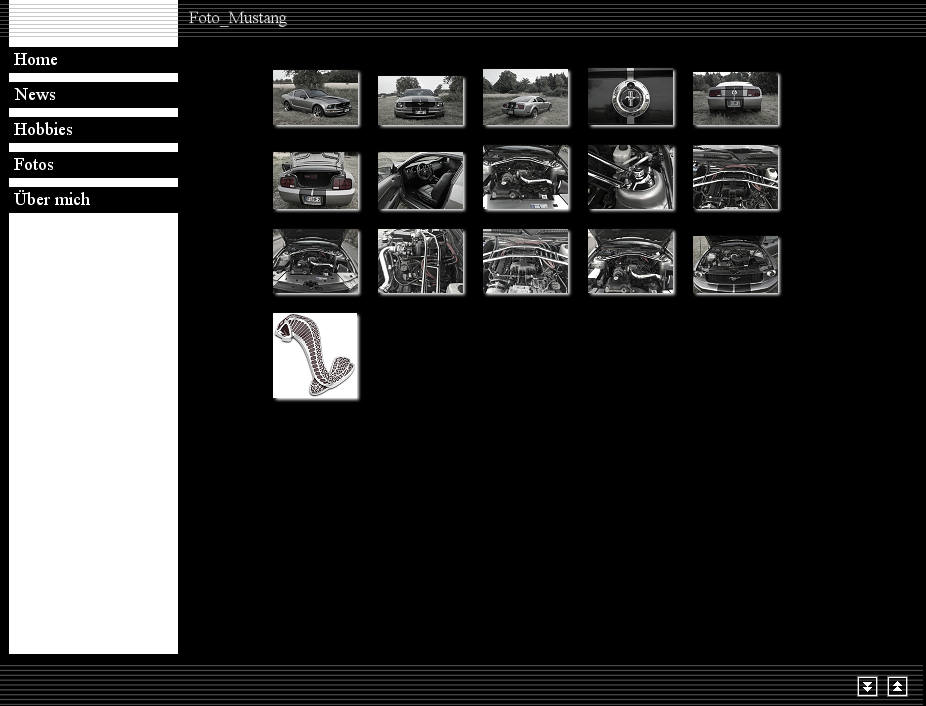
Task: View the first engine photo in third row
Action: 315,261
